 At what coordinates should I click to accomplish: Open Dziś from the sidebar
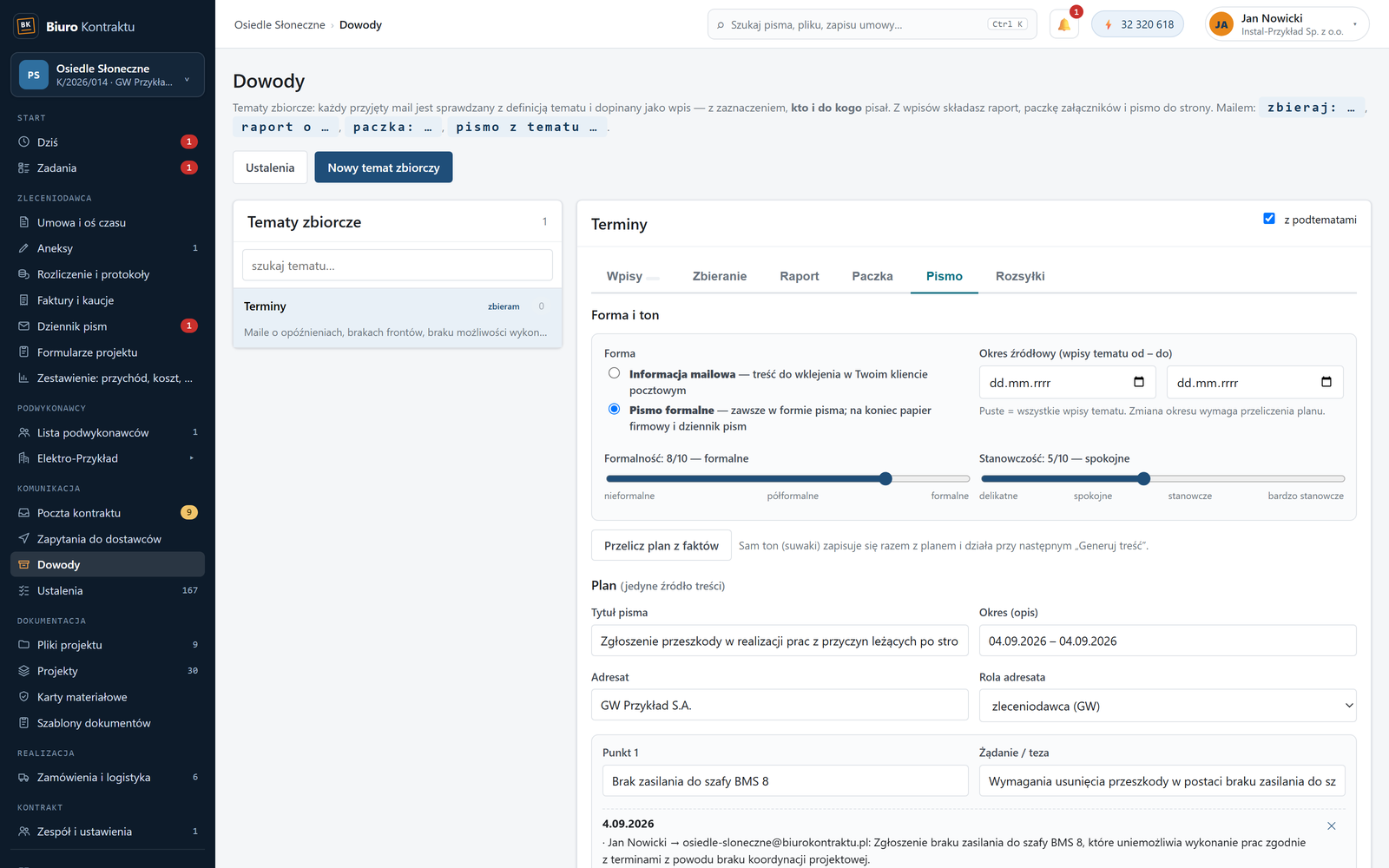(x=108, y=141)
